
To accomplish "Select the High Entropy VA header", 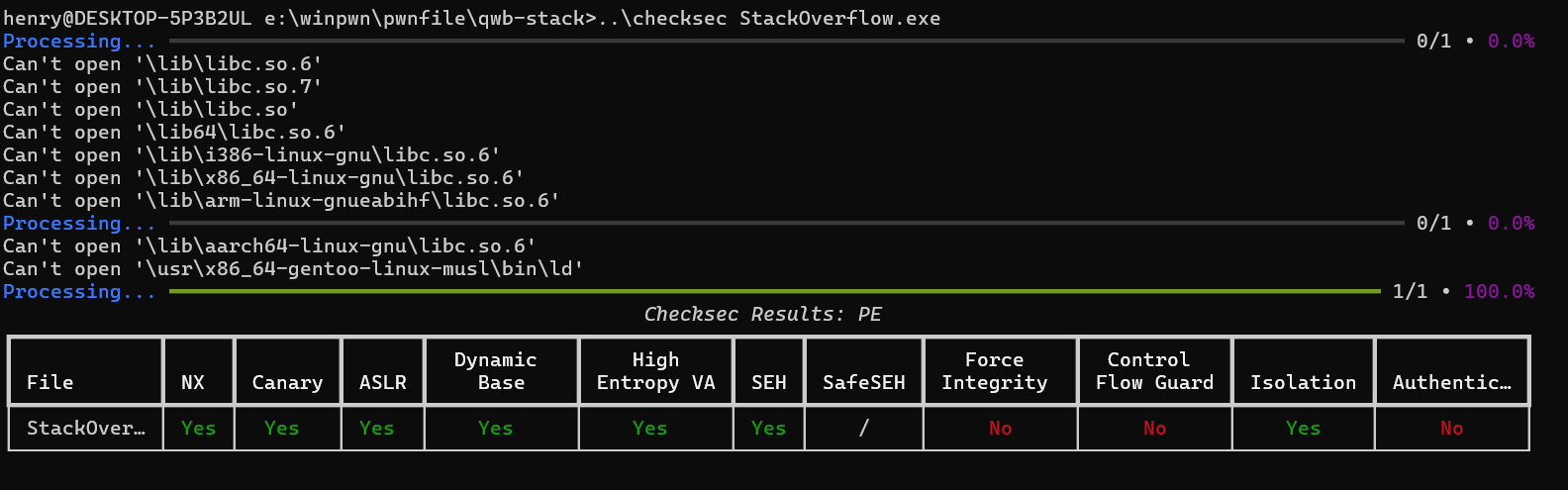I will (x=655, y=371).
